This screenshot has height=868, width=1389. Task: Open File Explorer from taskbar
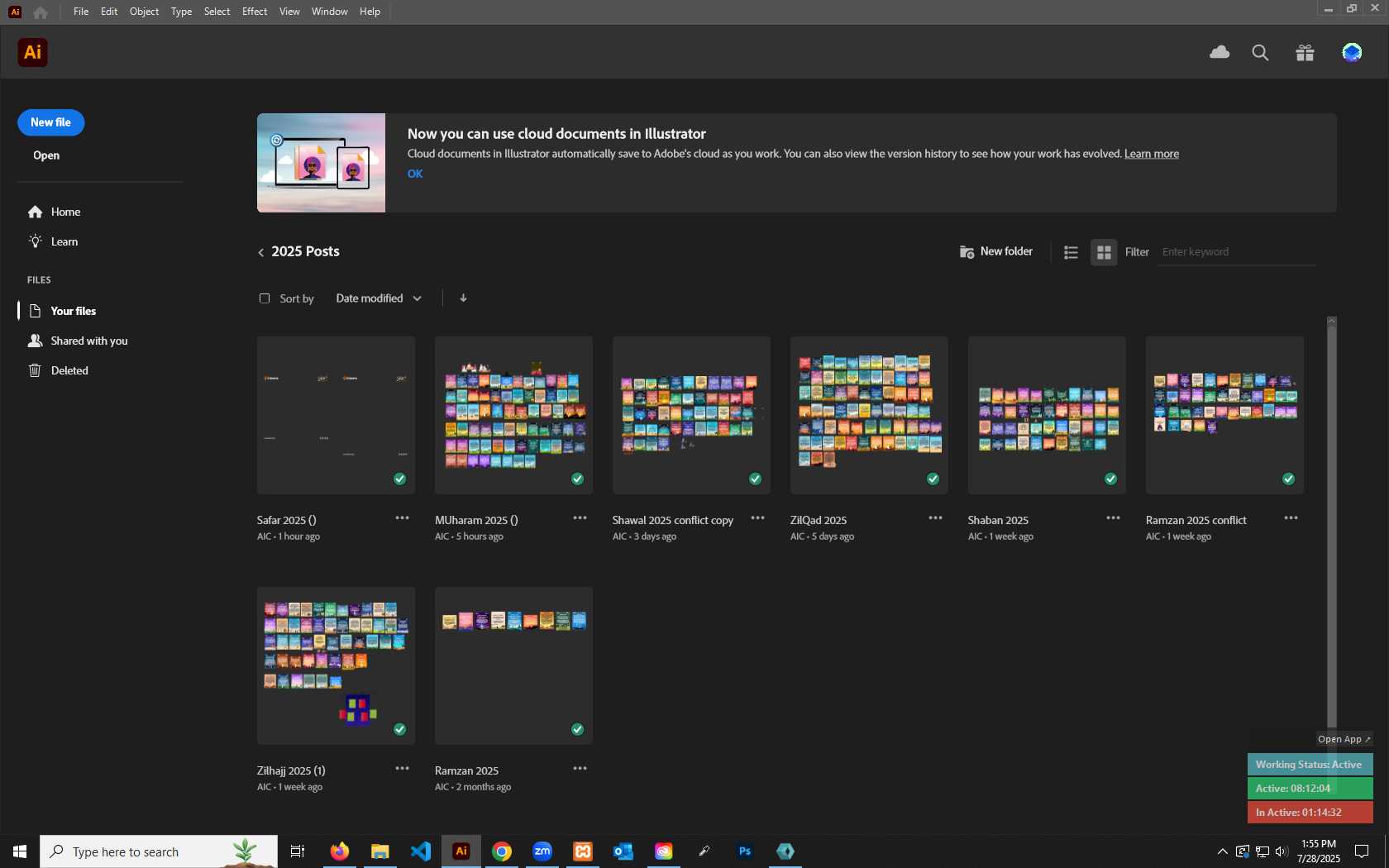(x=379, y=851)
